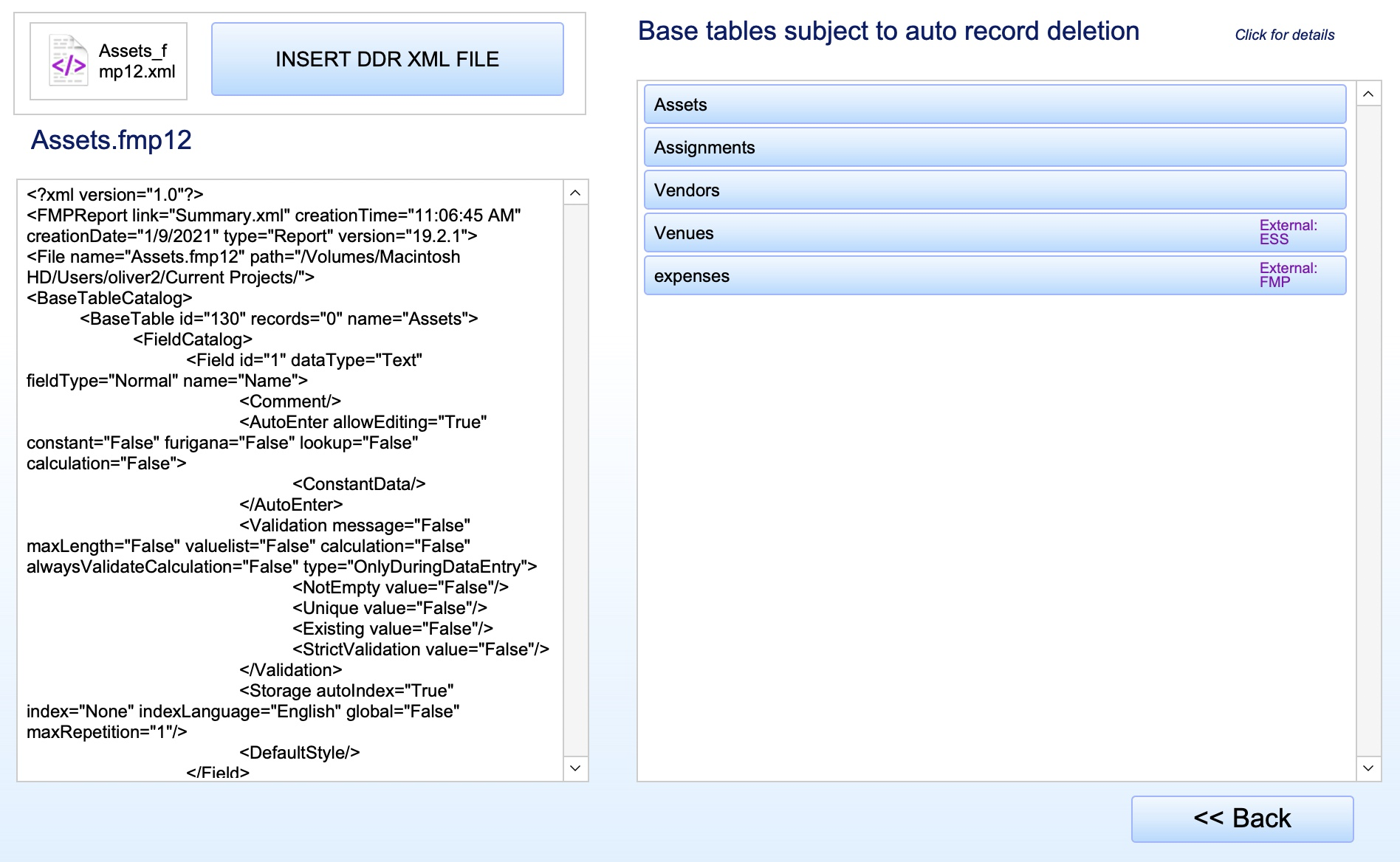Click inside the XML content text field
The height and width of the screenshot is (862, 1400).
click(290, 480)
